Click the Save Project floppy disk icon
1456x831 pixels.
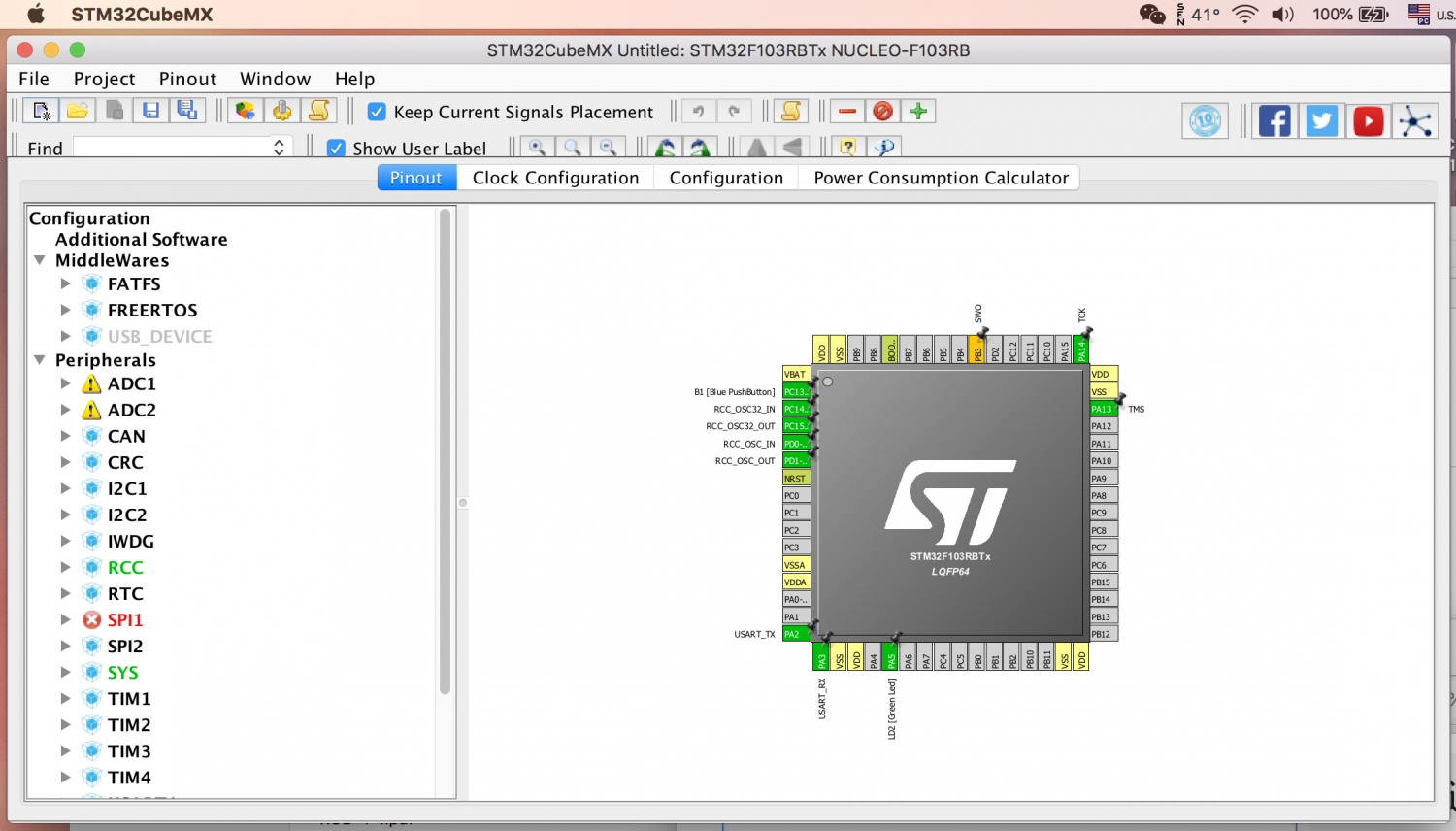150,111
